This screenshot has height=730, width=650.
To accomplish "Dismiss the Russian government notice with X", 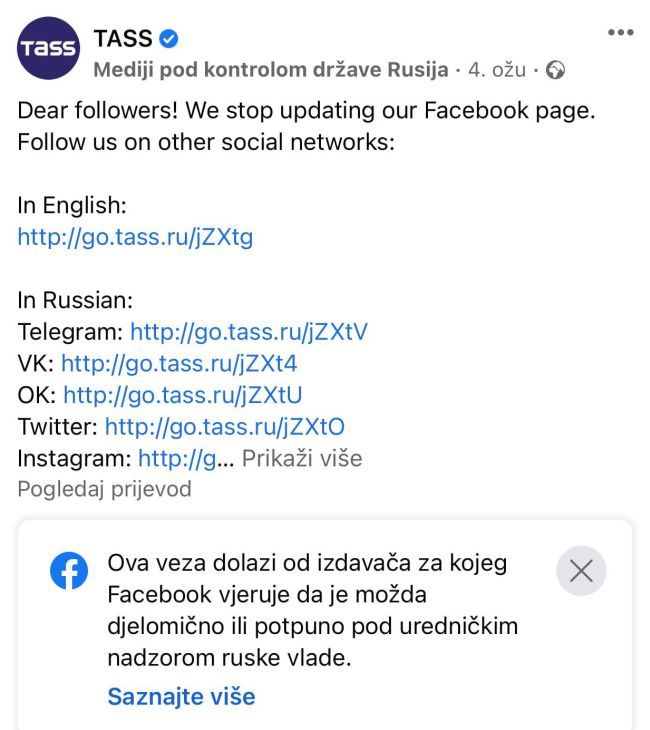I will point(581,571).
